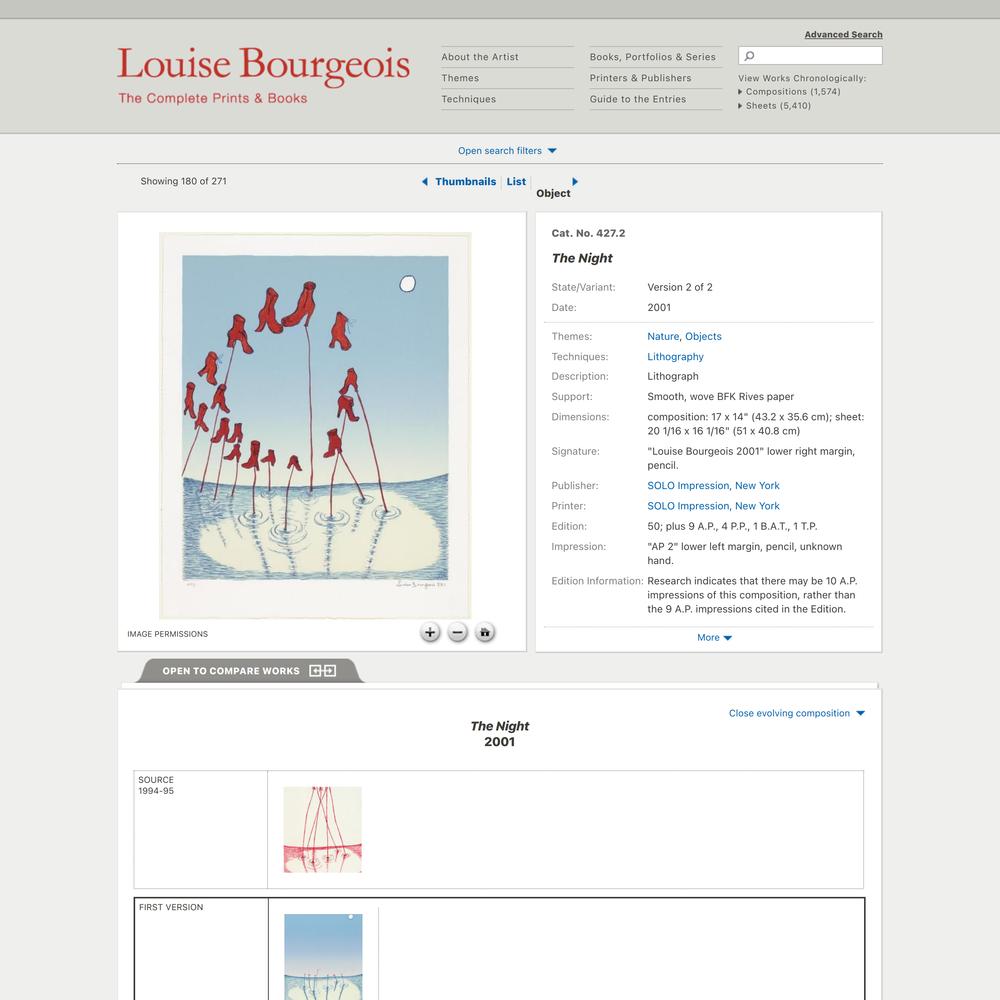Open the About the Artist page
The width and height of the screenshot is (1000, 1000).
[480, 57]
